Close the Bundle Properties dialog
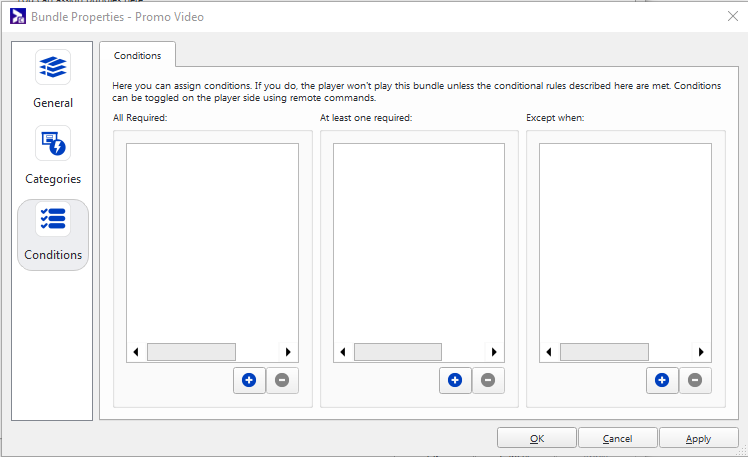Viewport: 748px width, 457px height. [x=733, y=16]
